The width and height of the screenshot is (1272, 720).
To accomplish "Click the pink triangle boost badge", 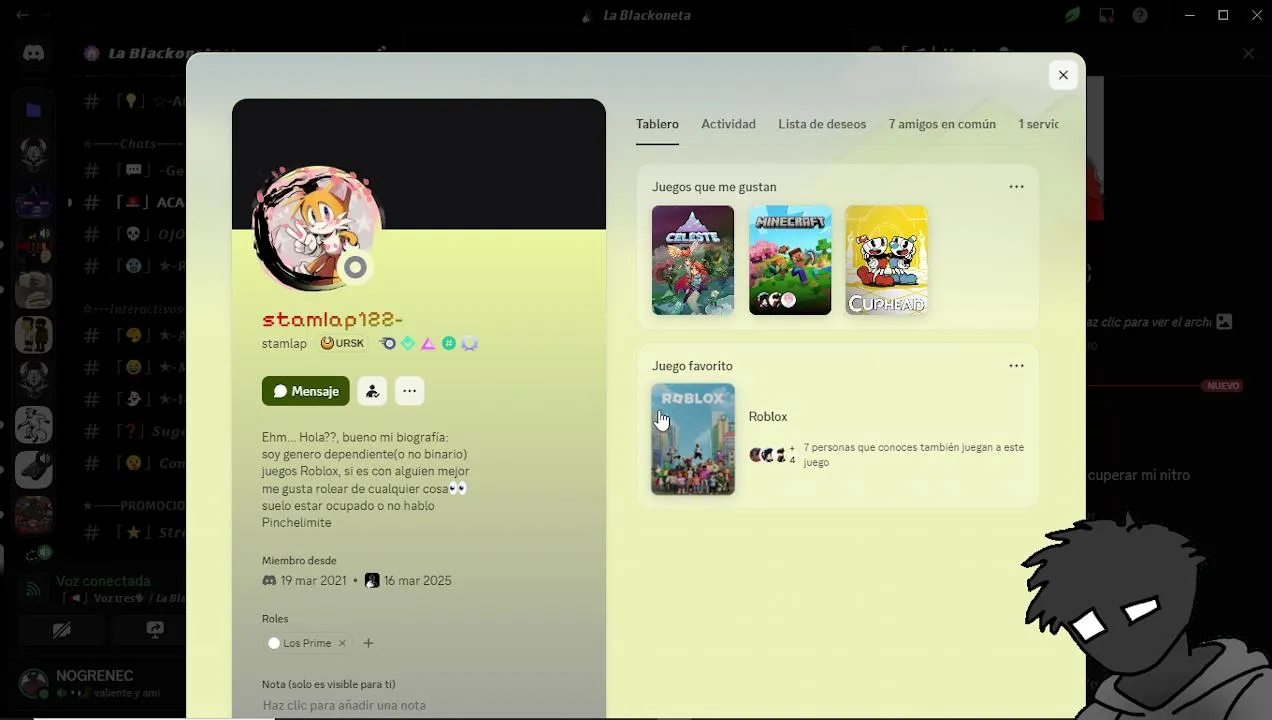I will tap(428, 343).
